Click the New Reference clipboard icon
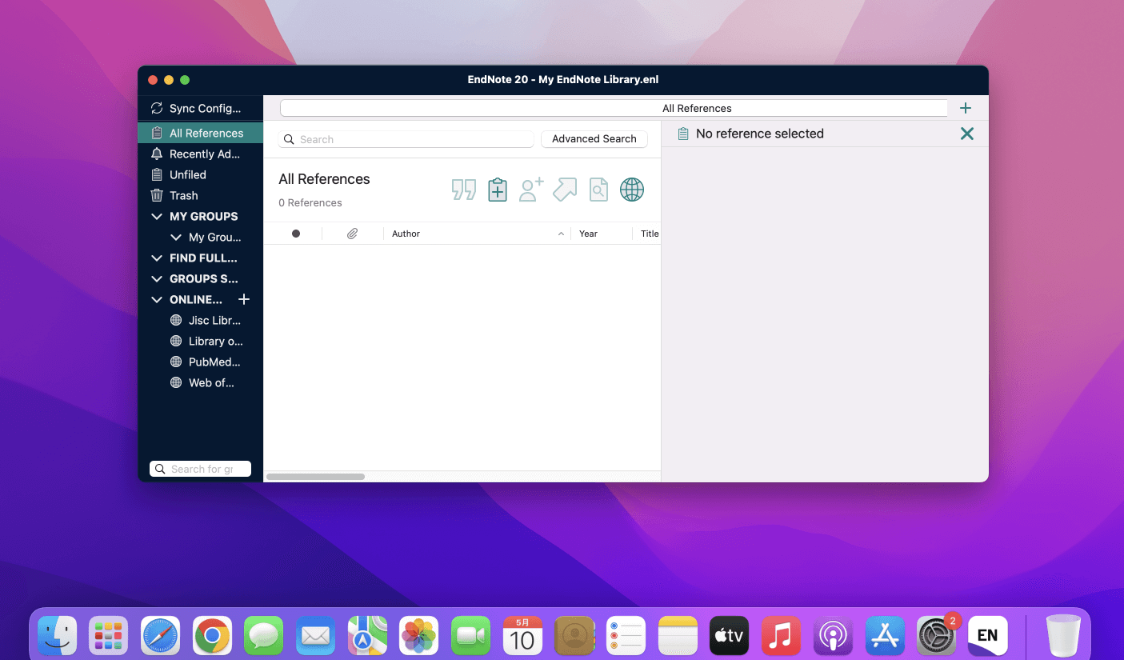This screenshot has width=1124, height=660. 497,190
